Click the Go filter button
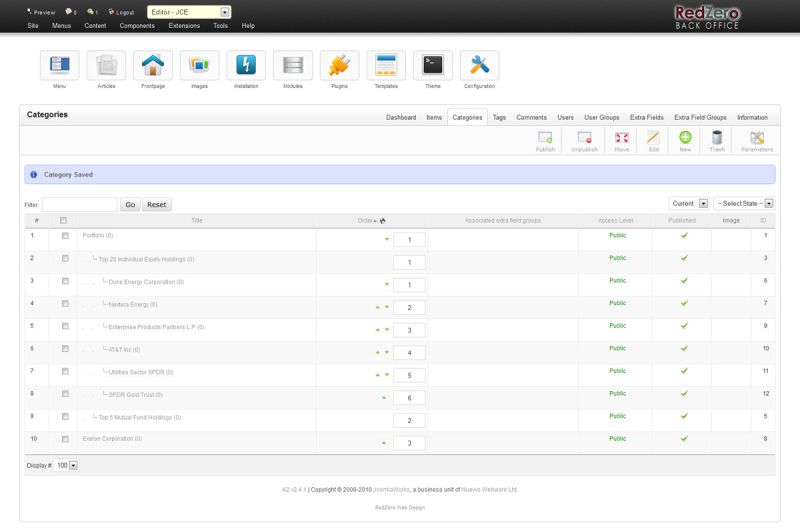The width and height of the screenshot is (800, 531). tap(130, 205)
